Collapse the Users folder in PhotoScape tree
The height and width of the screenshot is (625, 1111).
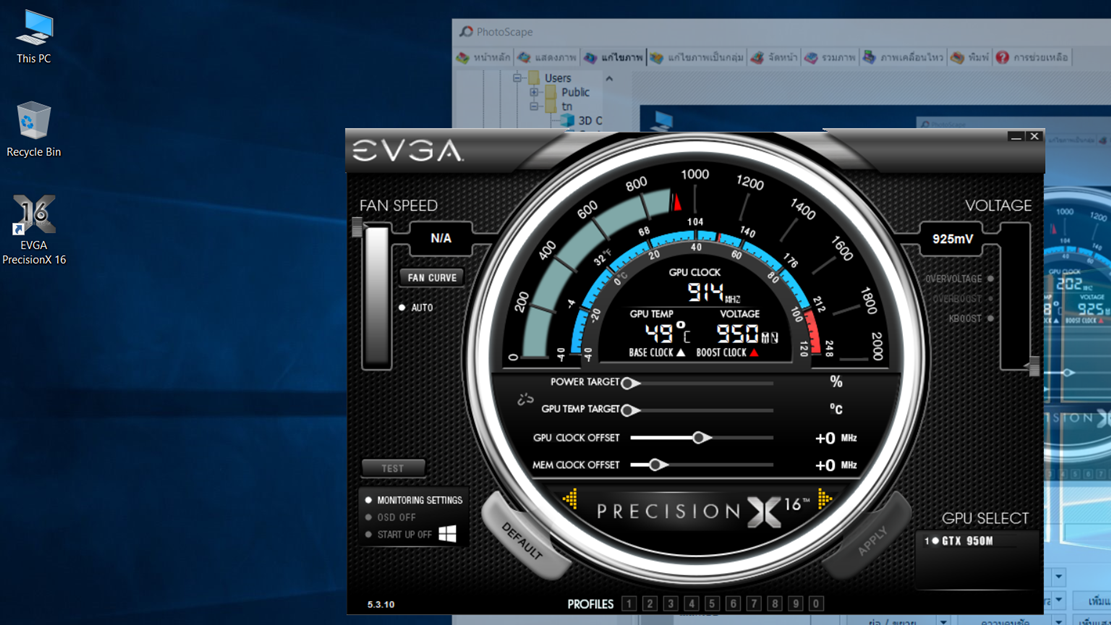[x=517, y=78]
